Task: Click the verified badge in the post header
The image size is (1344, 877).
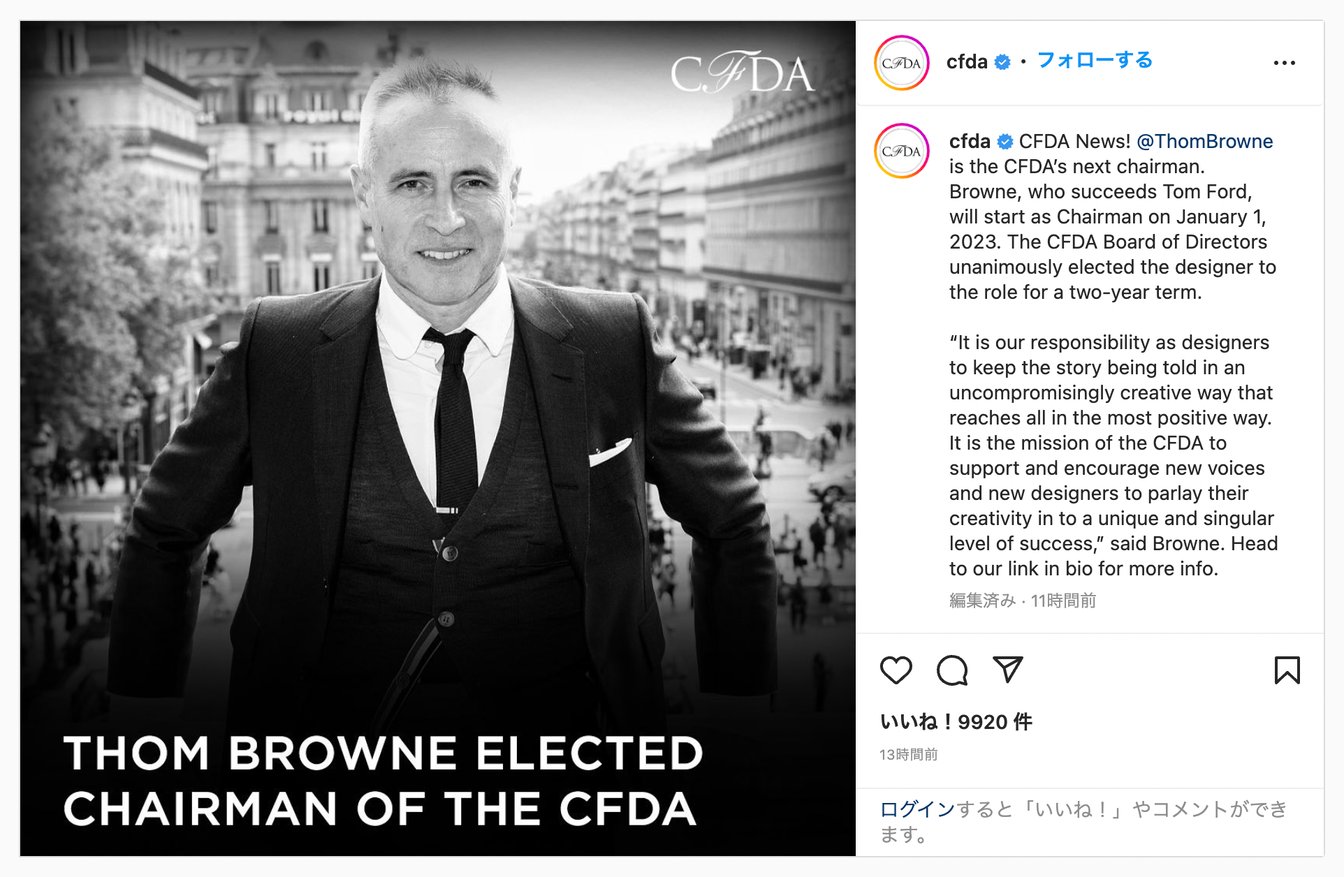Action: 1002,62
